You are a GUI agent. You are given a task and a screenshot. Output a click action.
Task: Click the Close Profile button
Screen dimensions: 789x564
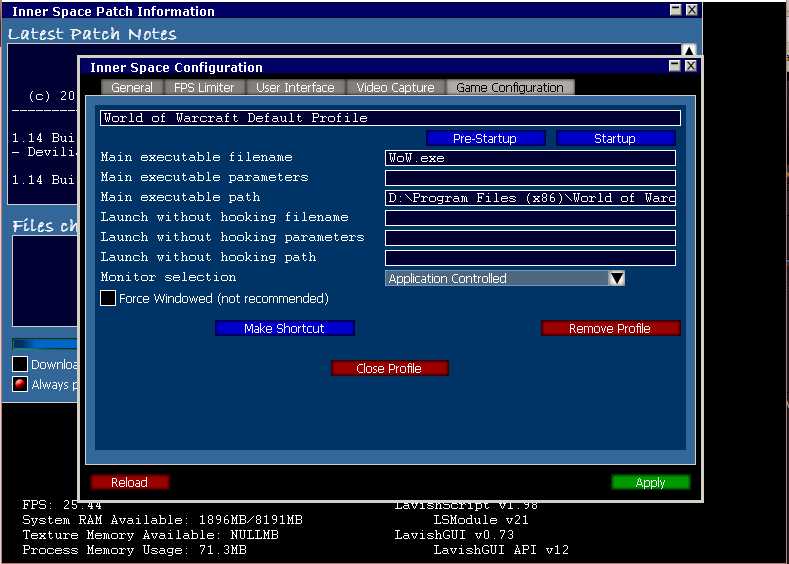[x=389, y=368]
